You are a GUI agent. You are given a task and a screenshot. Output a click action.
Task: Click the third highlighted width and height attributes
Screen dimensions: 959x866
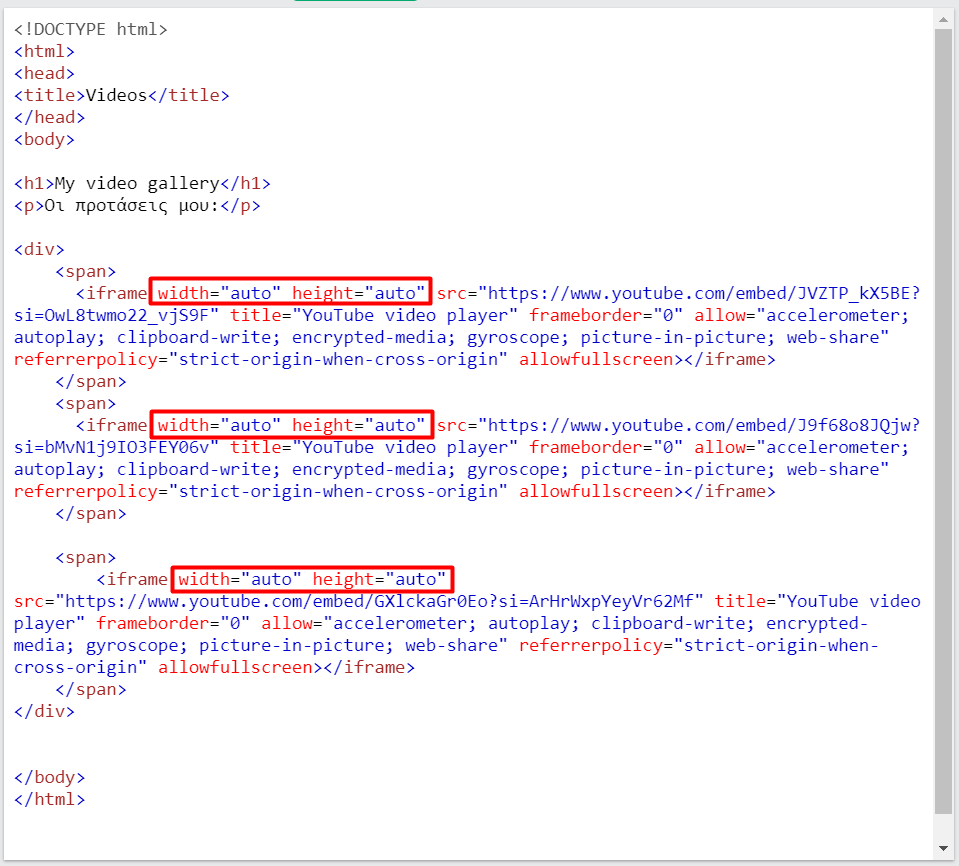311,579
